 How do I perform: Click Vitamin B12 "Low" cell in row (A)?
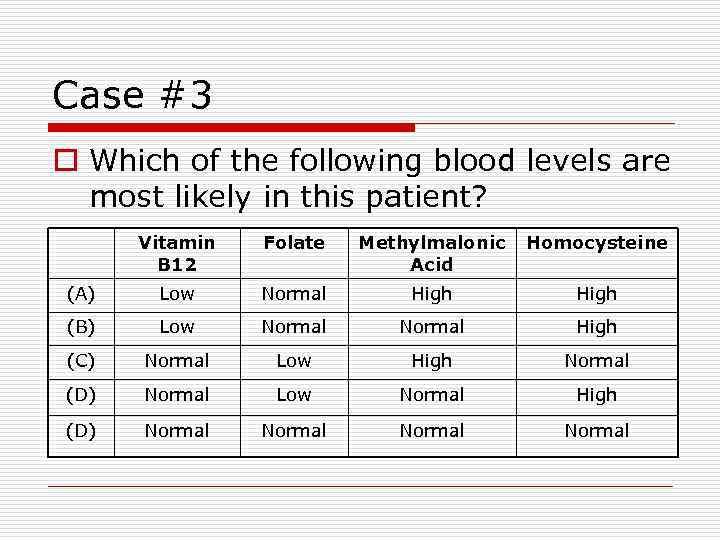[x=177, y=294]
